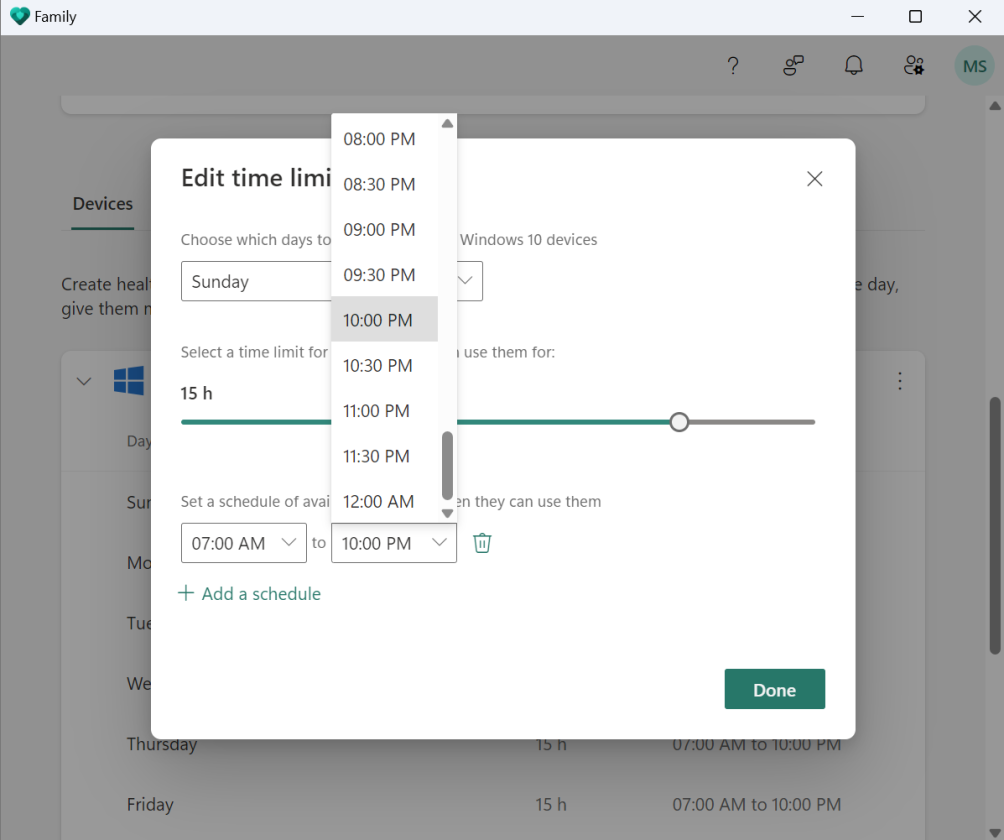Click the dropdown list's down scroll arrow

click(x=446, y=513)
